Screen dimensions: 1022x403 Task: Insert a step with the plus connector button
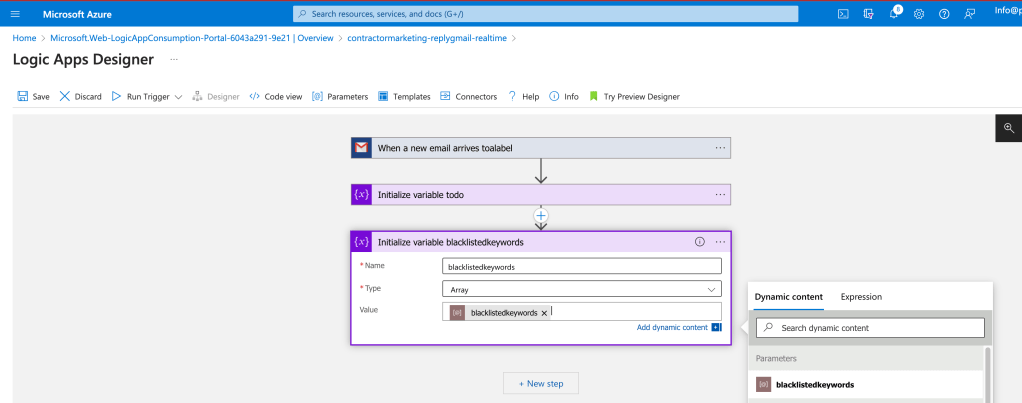point(541,215)
